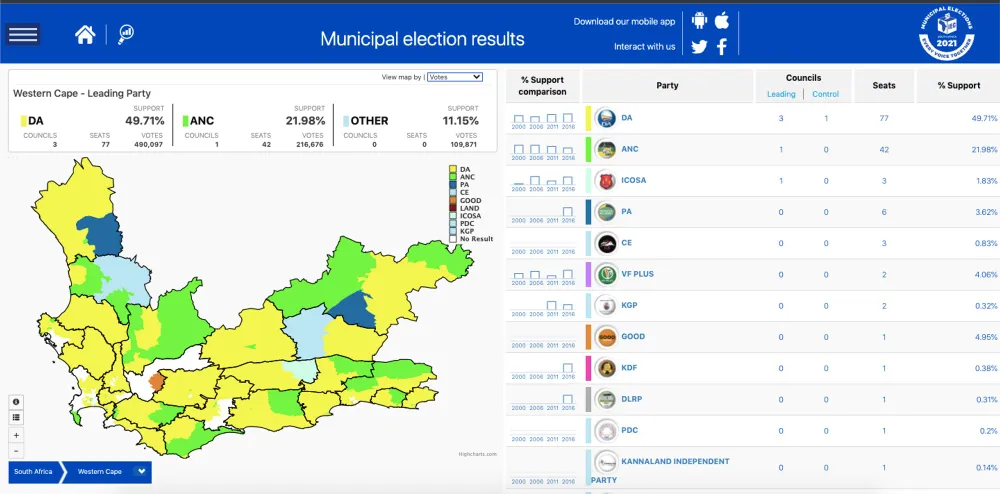This screenshot has width=1000, height=494.
Task: Toggle DA in the map legend
Action: pyautogui.click(x=465, y=169)
